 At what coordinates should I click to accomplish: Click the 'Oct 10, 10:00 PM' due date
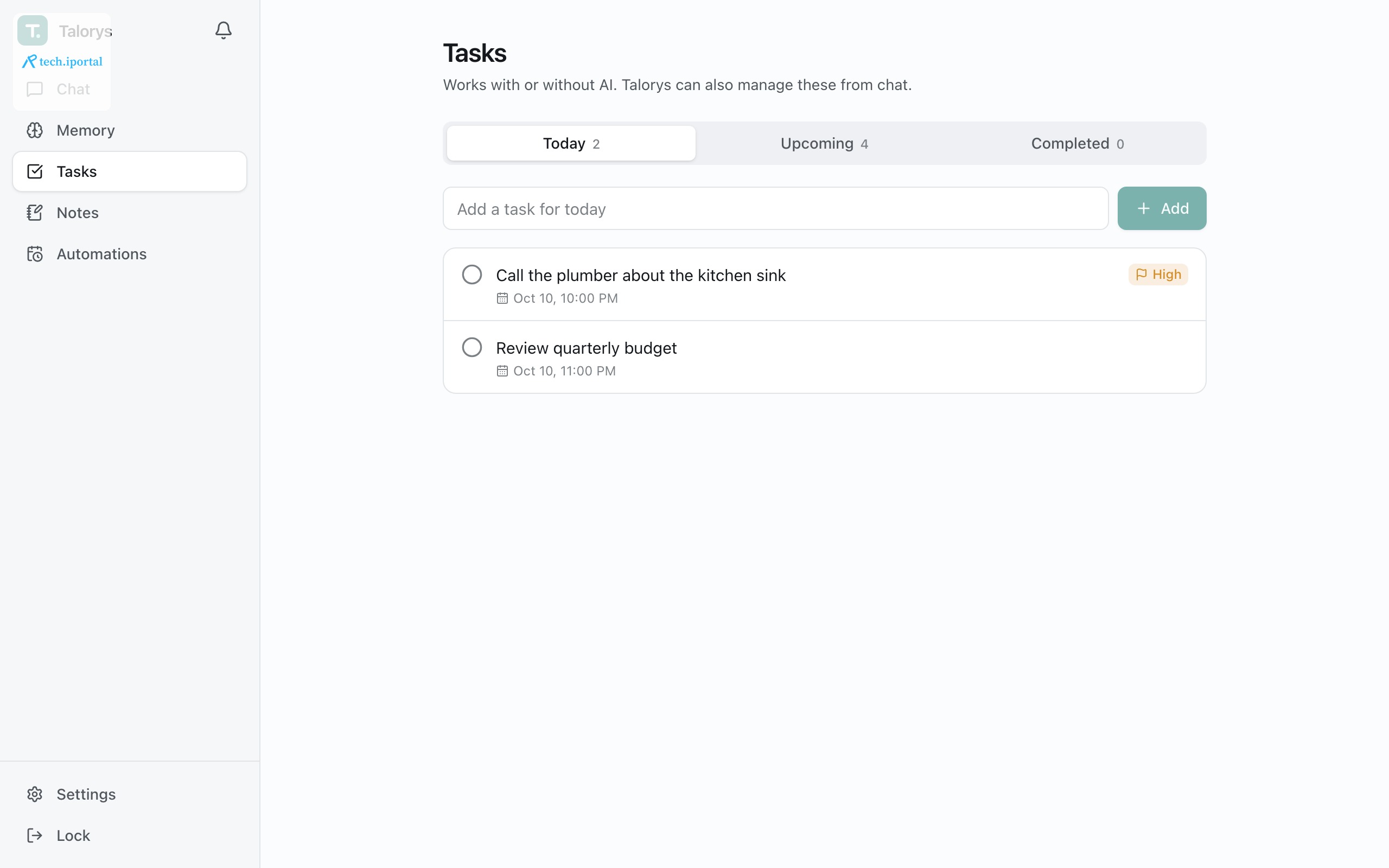557,298
